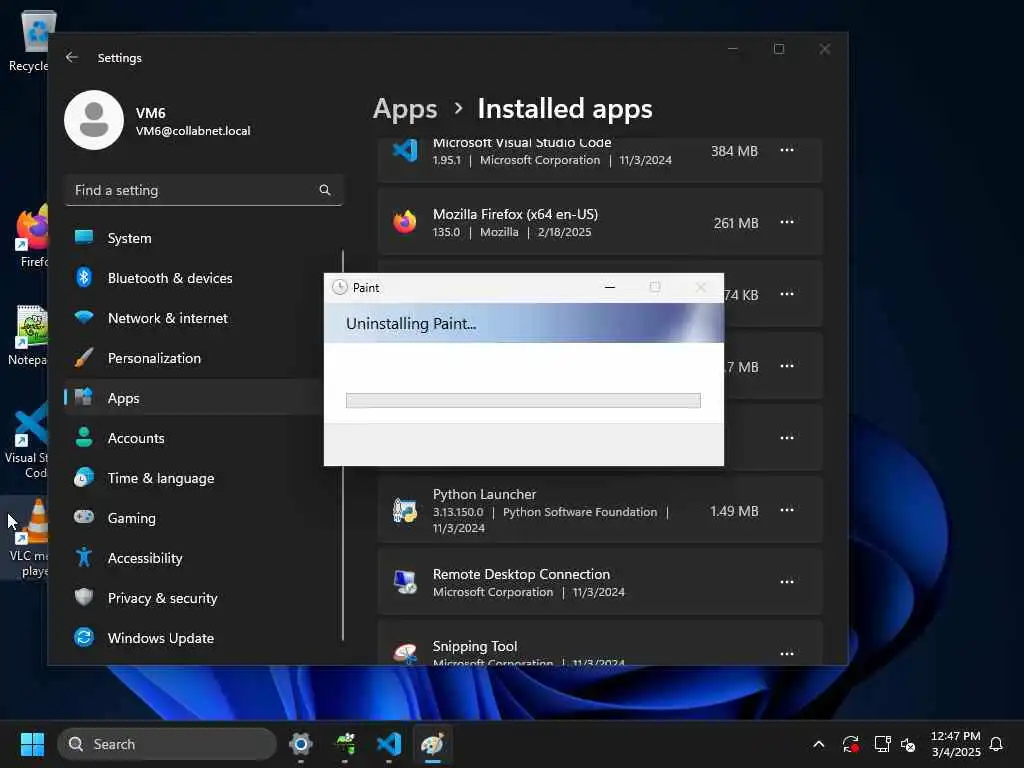Go back with the Settings back arrow
Image resolution: width=1024 pixels, height=768 pixels.
pyautogui.click(x=72, y=57)
